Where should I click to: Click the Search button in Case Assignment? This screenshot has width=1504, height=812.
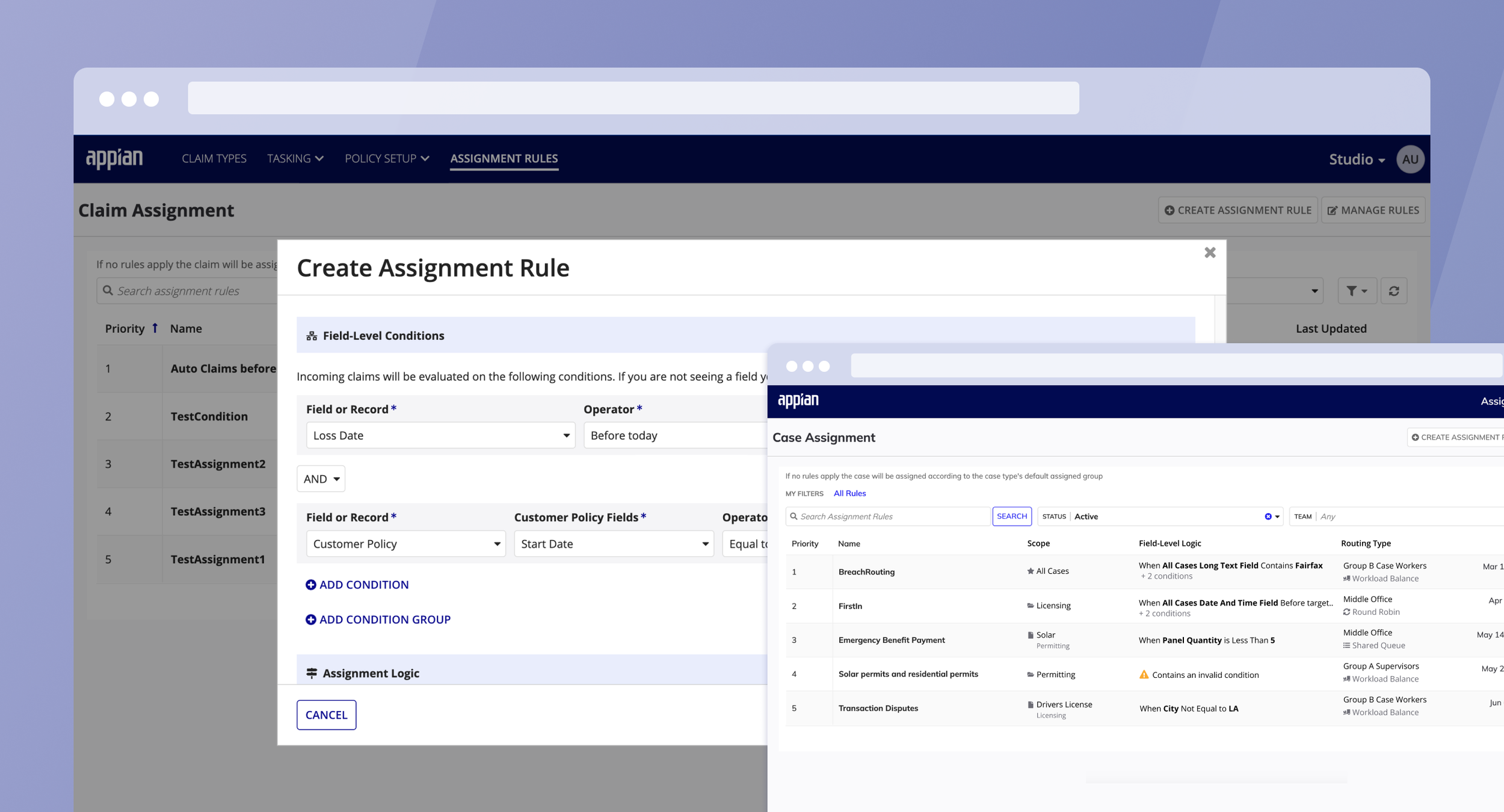(x=1011, y=517)
